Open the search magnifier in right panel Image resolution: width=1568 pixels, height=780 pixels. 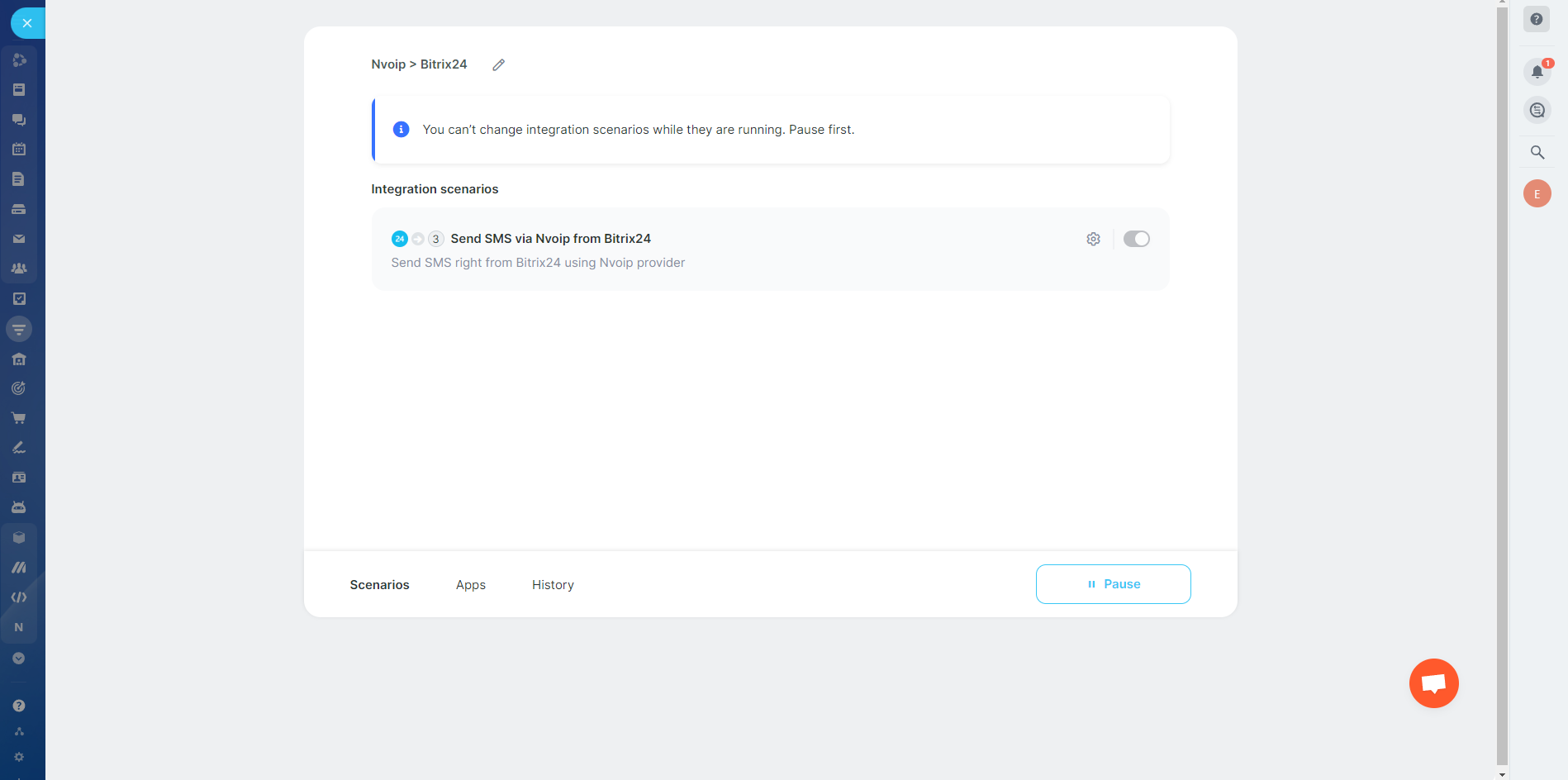[1537, 152]
